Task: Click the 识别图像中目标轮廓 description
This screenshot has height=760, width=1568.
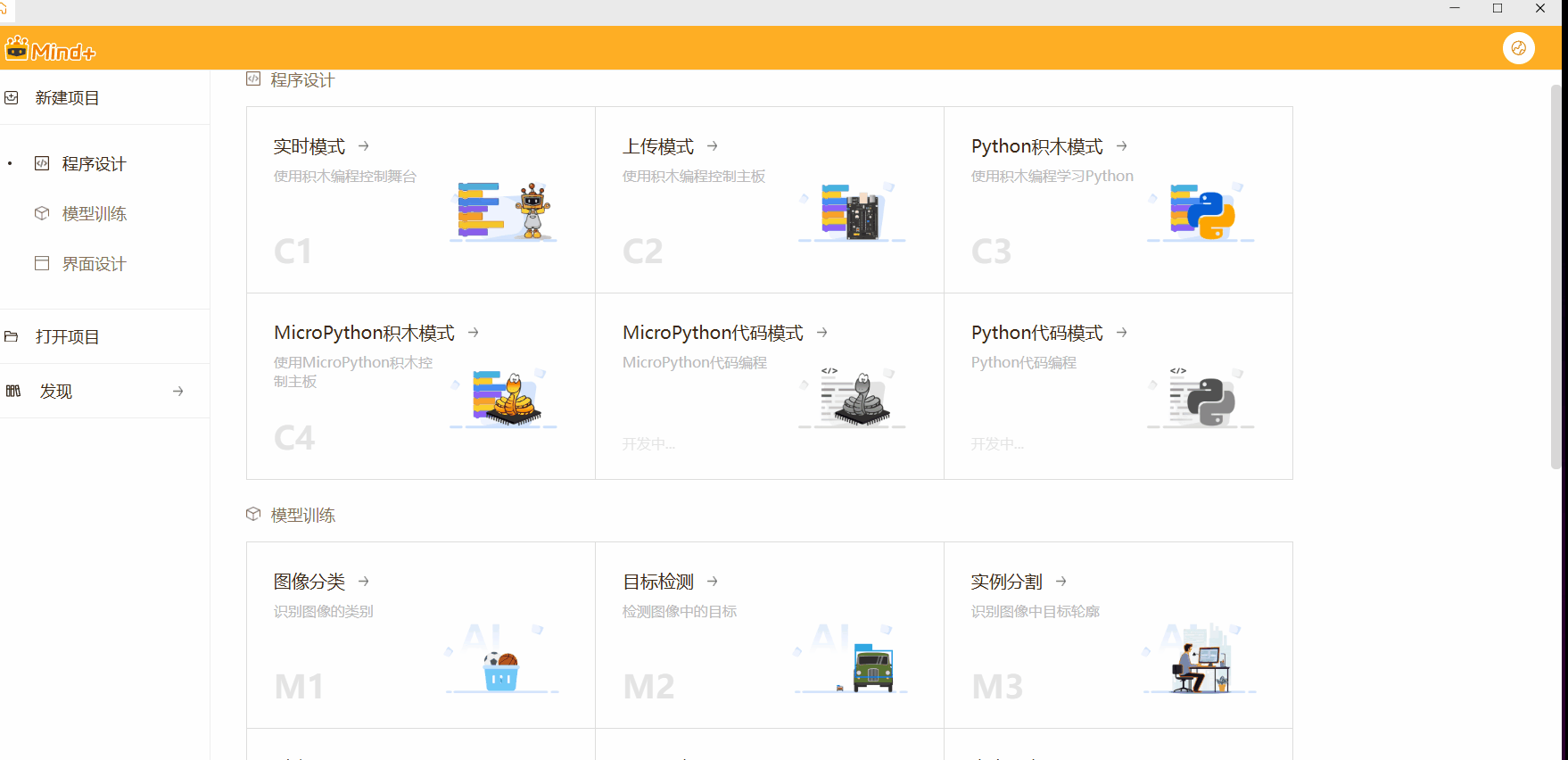Action: point(1035,612)
